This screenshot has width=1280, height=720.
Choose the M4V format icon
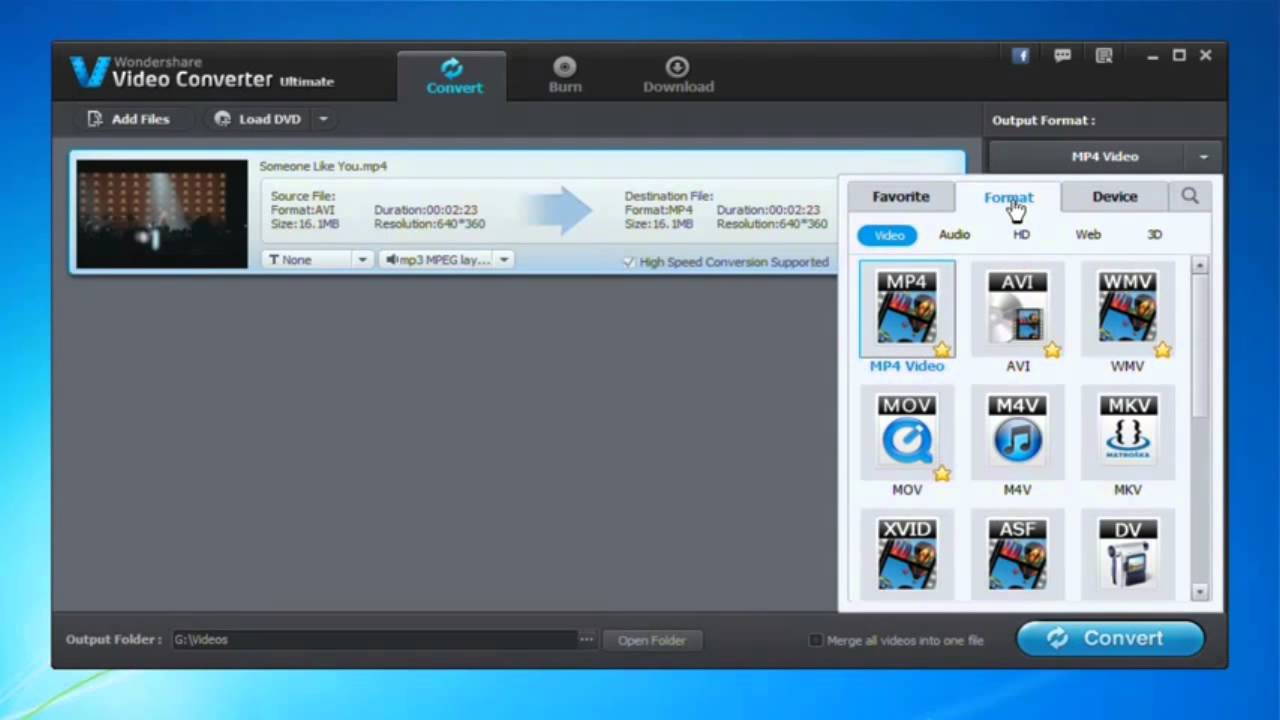point(1017,432)
